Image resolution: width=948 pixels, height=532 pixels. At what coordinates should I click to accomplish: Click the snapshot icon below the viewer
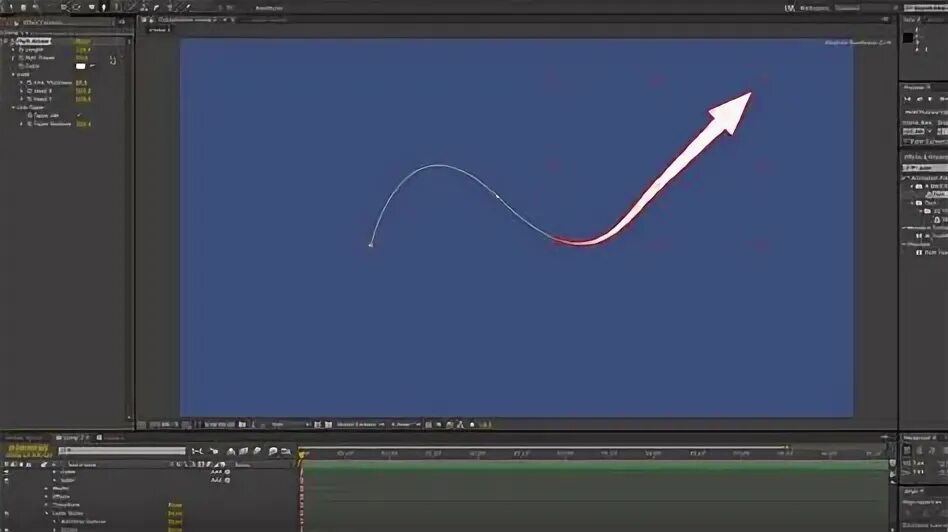coord(242,424)
